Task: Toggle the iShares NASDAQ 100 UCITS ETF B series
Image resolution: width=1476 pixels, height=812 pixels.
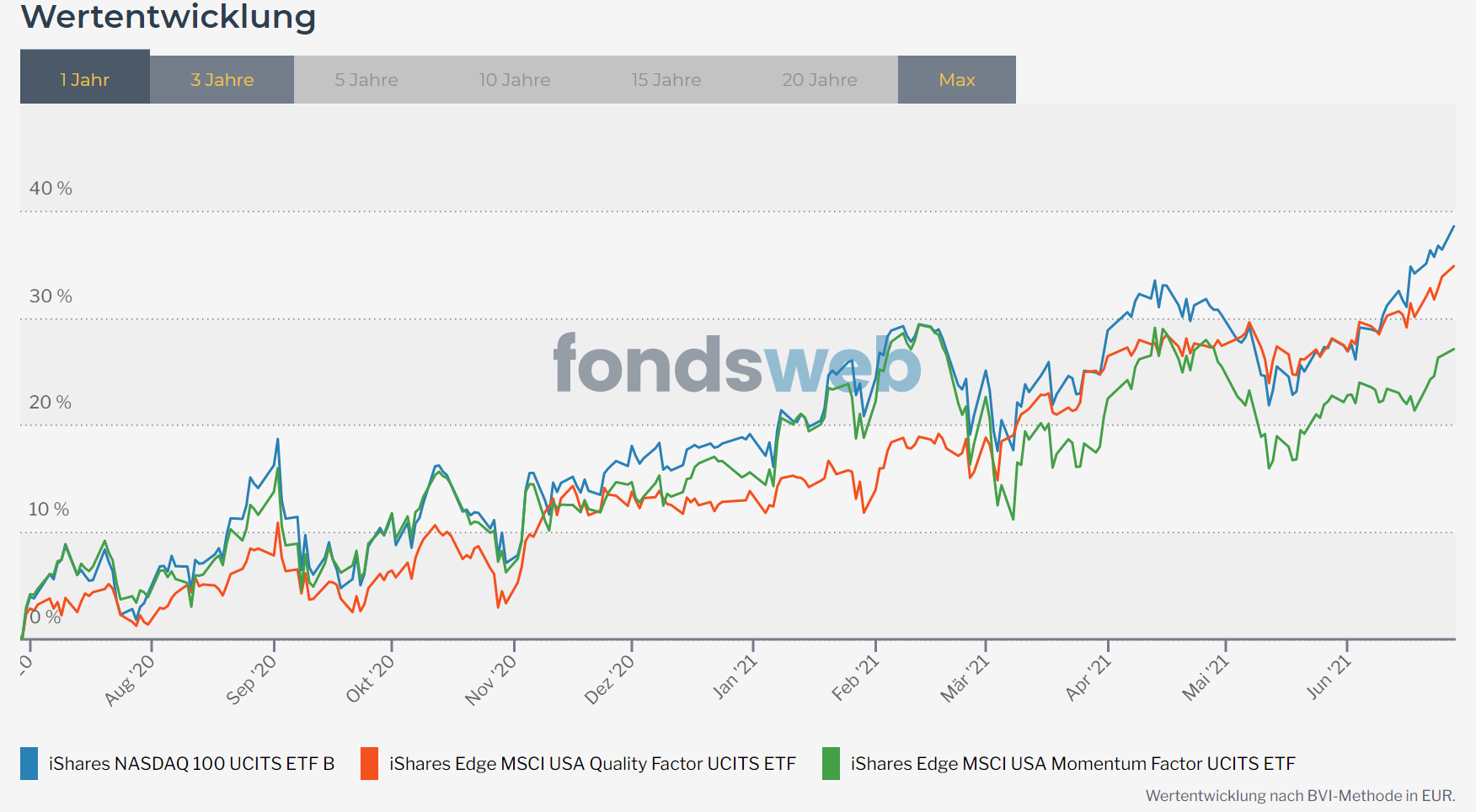Action: (191, 763)
